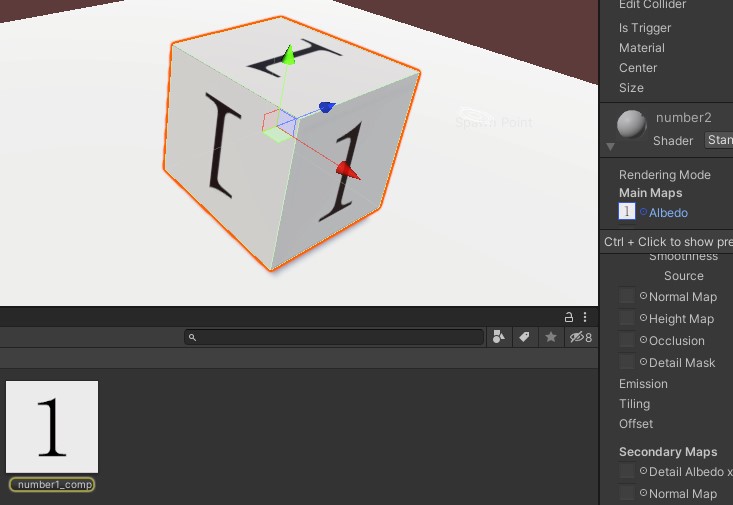Toggle the Project panel lock icon
This screenshot has width=733, height=505.
[570, 316]
